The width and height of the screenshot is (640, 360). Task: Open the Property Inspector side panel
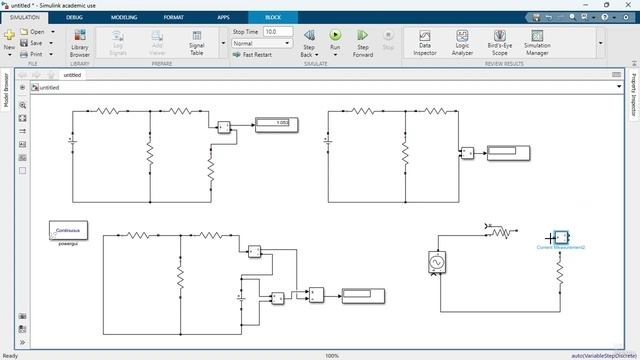point(633,95)
